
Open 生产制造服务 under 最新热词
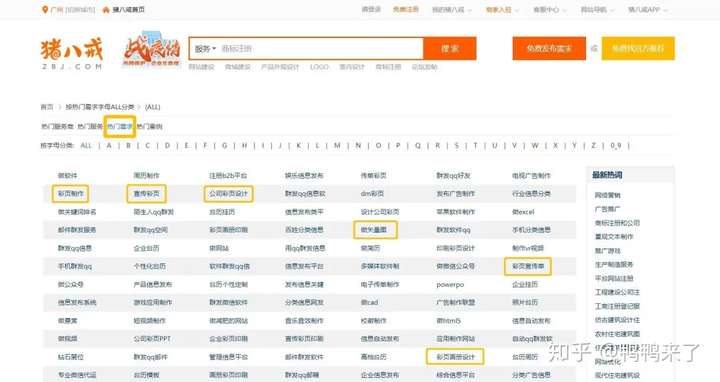click(x=614, y=264)
